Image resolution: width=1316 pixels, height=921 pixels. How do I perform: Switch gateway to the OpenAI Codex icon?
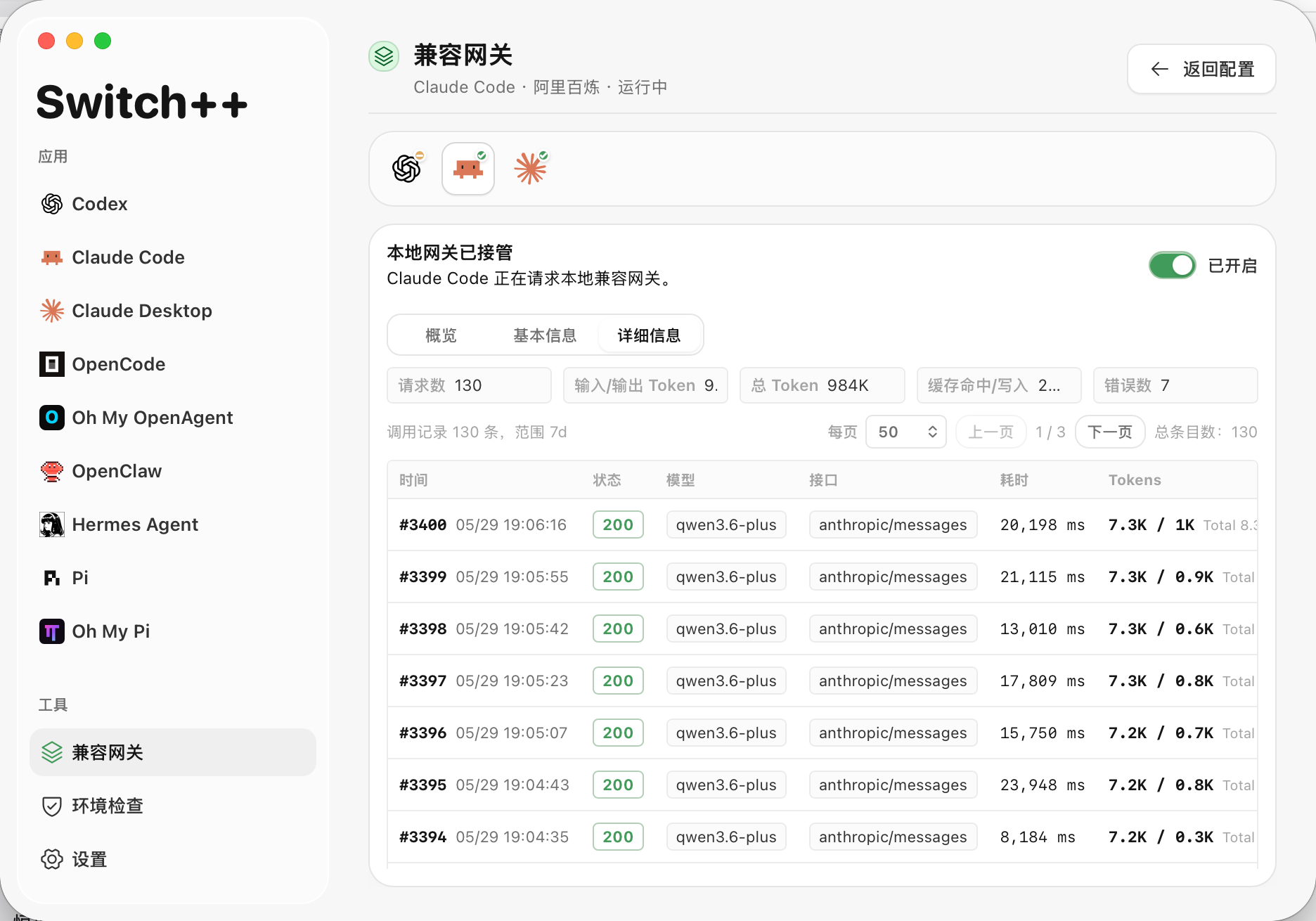click(x=406, y=169)
